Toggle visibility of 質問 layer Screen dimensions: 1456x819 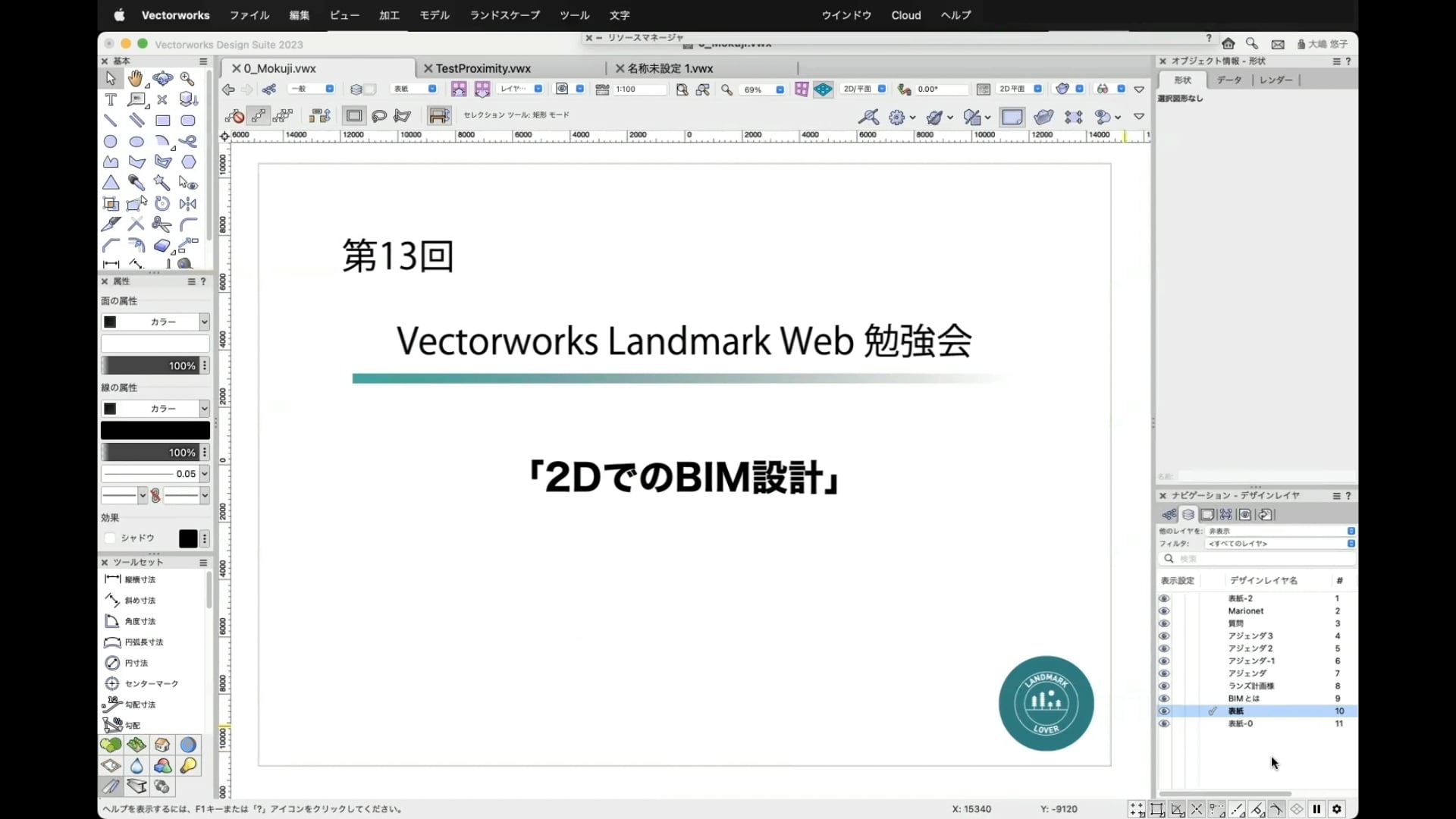pyautogui.click(x=1164, y=623)
